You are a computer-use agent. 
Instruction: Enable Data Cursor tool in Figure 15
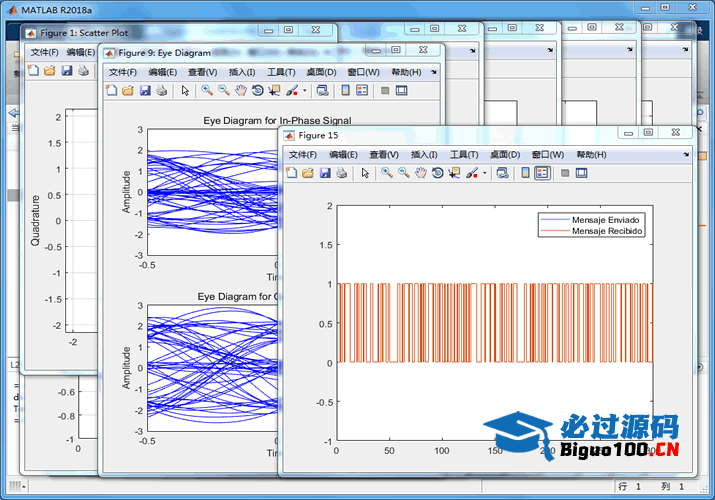454,173
